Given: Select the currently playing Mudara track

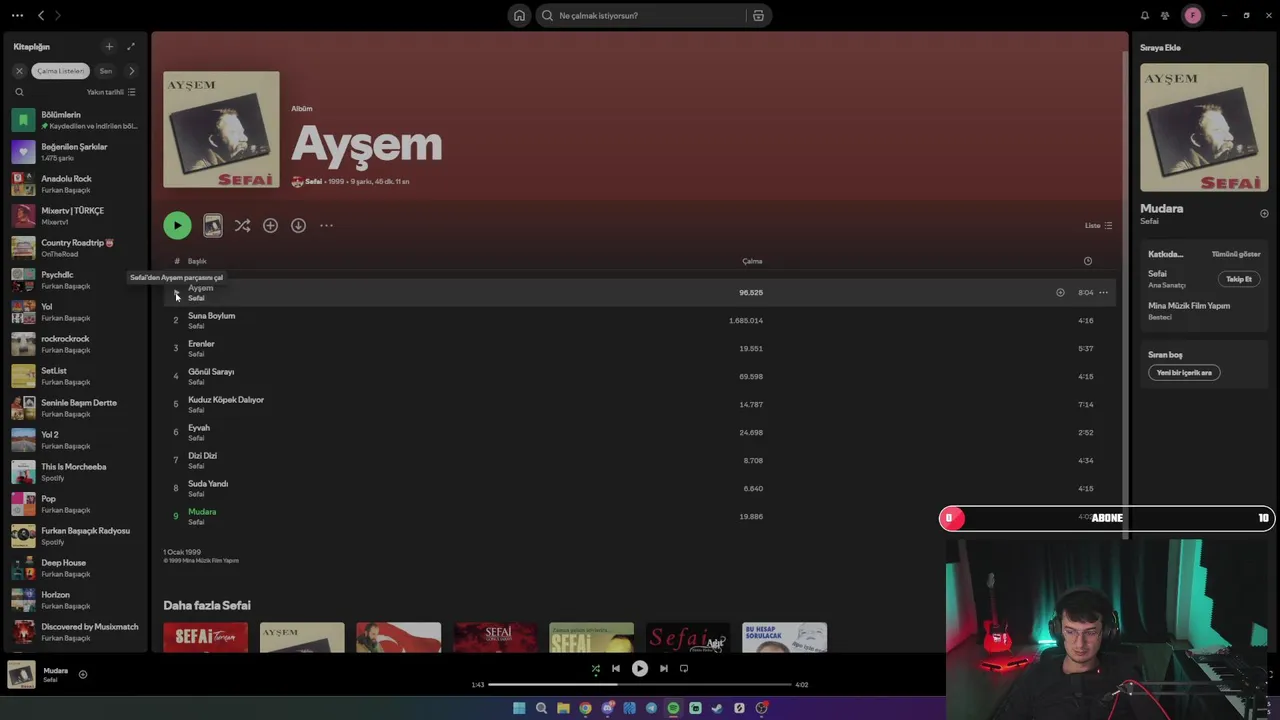Looking at the screenshot, I should [x=640, y=516].
